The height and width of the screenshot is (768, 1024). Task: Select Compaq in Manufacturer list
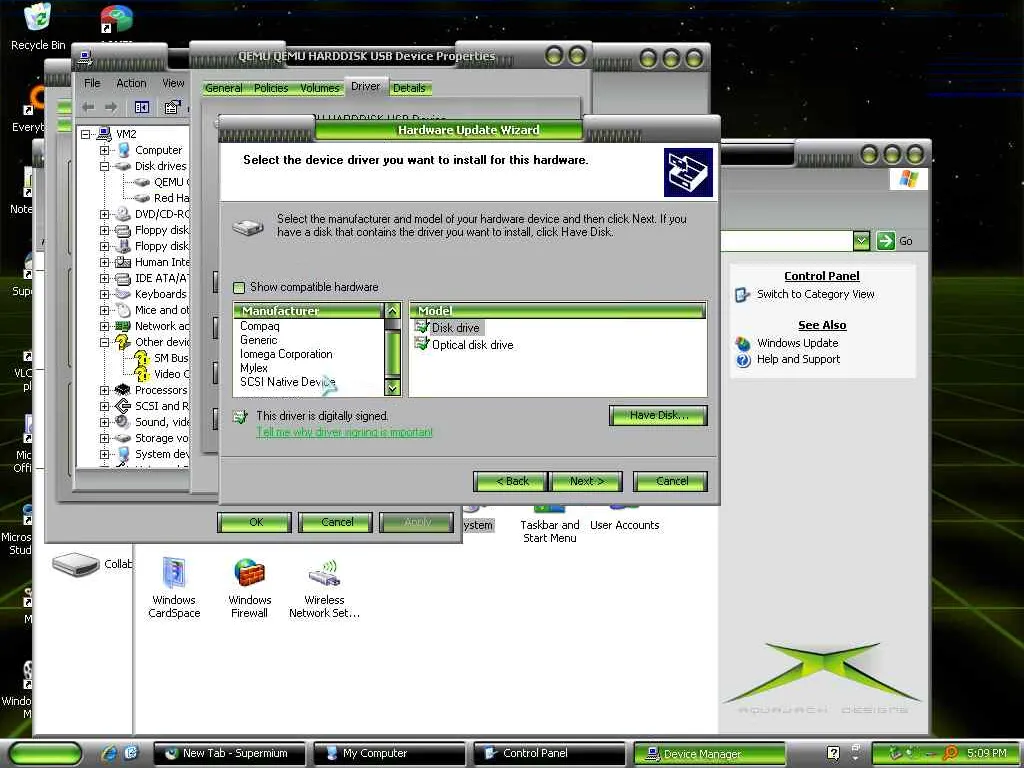pyautogui.click(x=259, y=326)
